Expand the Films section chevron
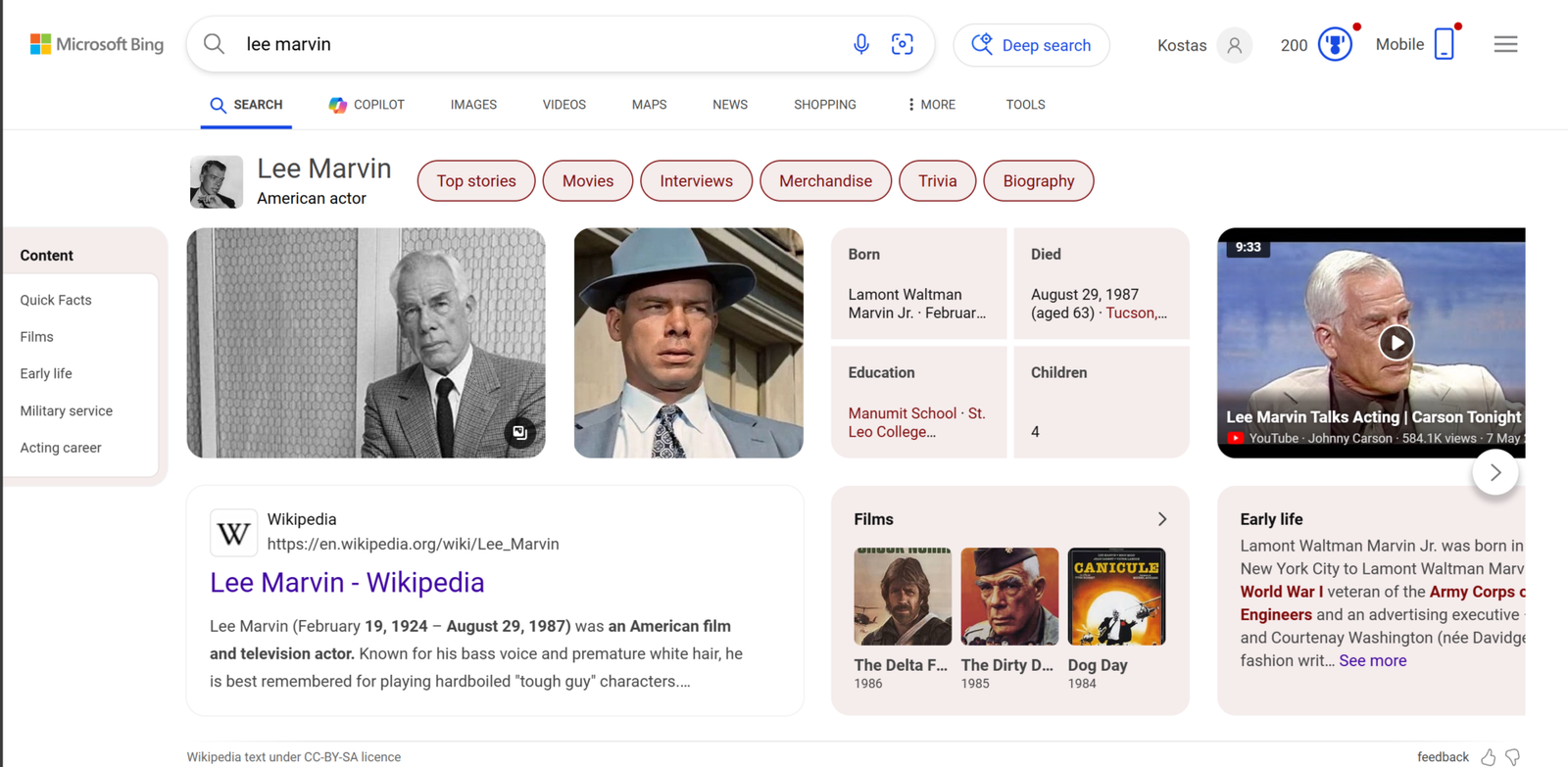Image resolution: width=1568 pixels, height=767 pixels. (x=1161, y=519)
